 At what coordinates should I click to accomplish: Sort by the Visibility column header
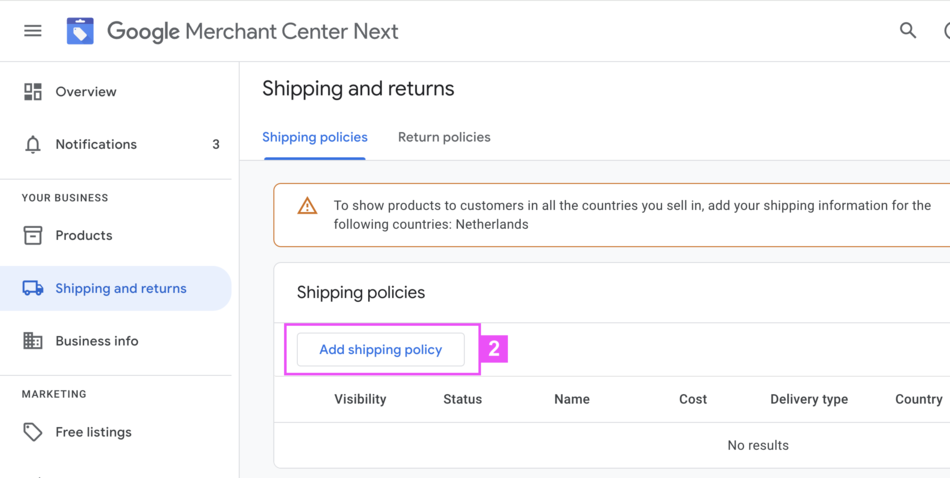click(360, 399)
